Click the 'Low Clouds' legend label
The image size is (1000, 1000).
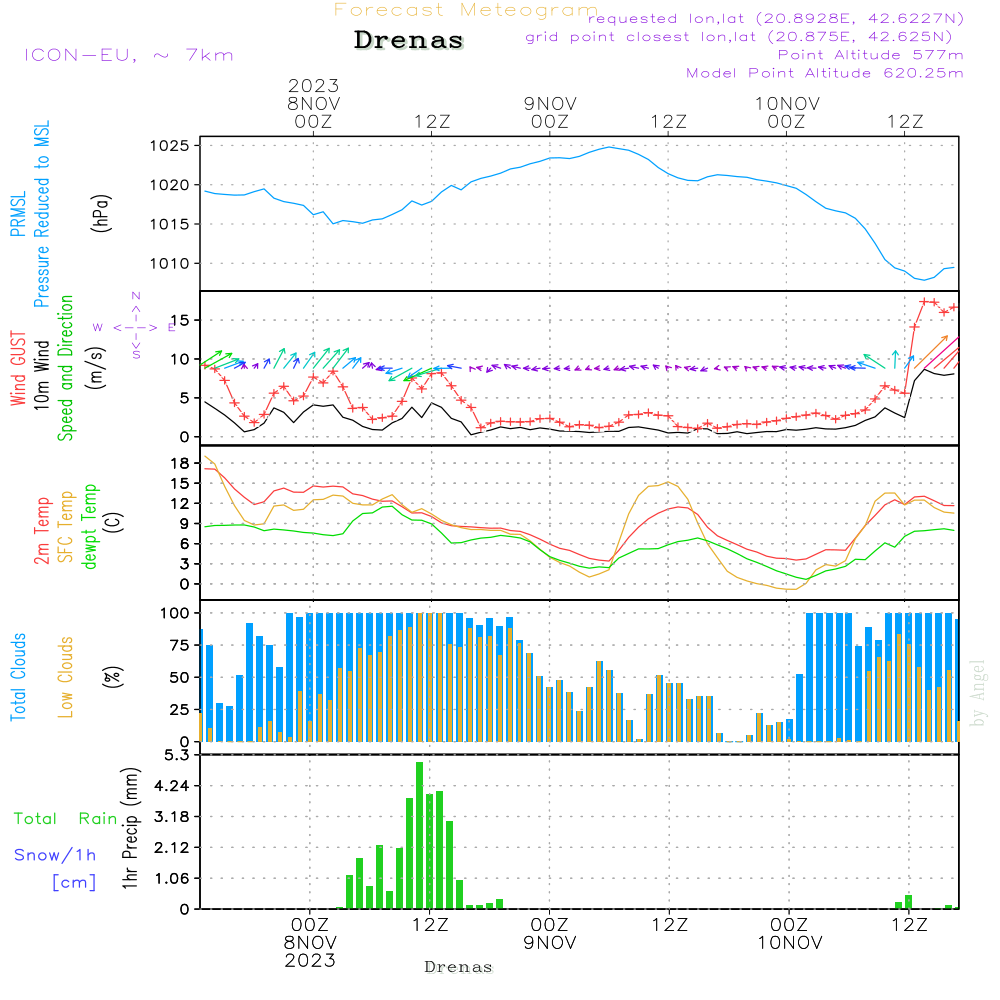[65, 677]
